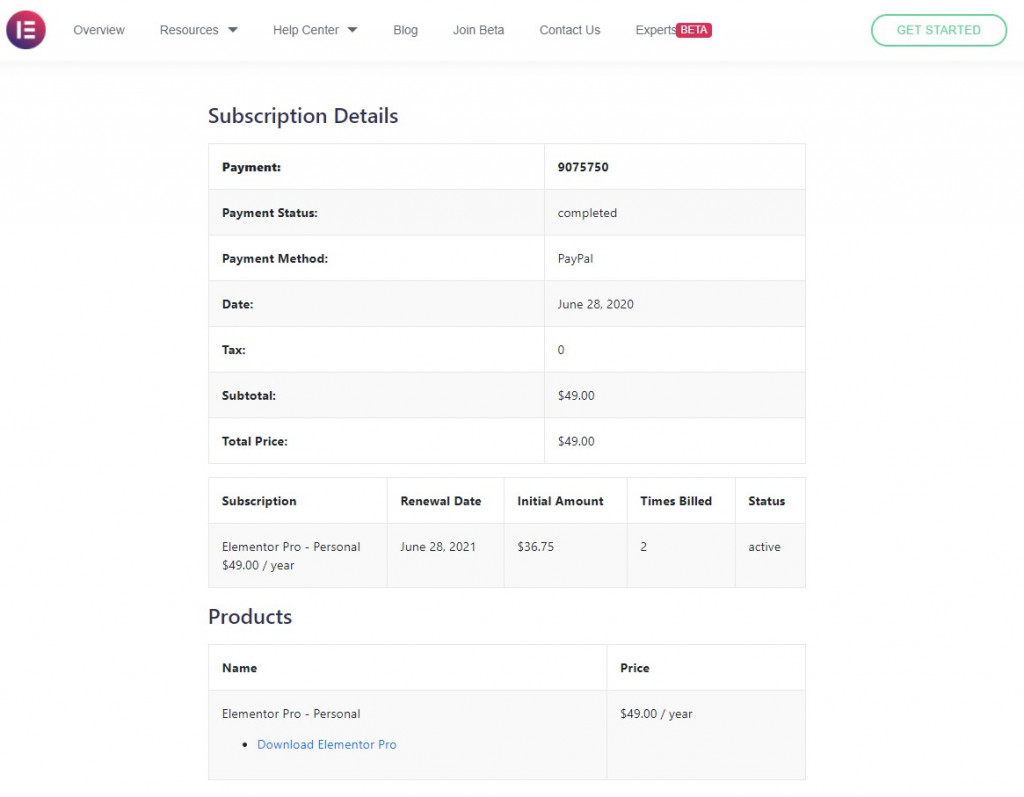Expand the Resources dropdown menu

point(189,30)
